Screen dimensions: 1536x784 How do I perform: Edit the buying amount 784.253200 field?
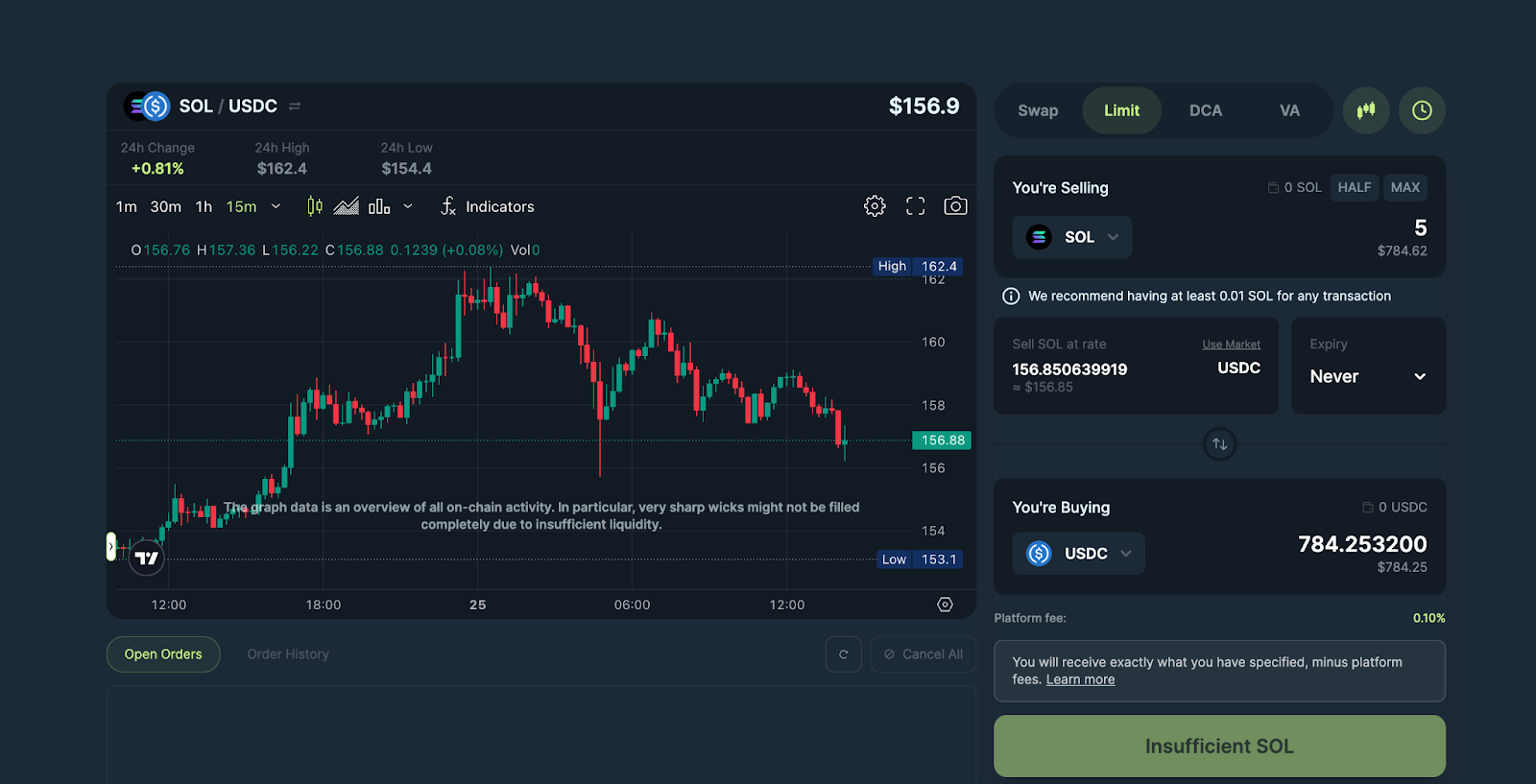[1362, 544]
